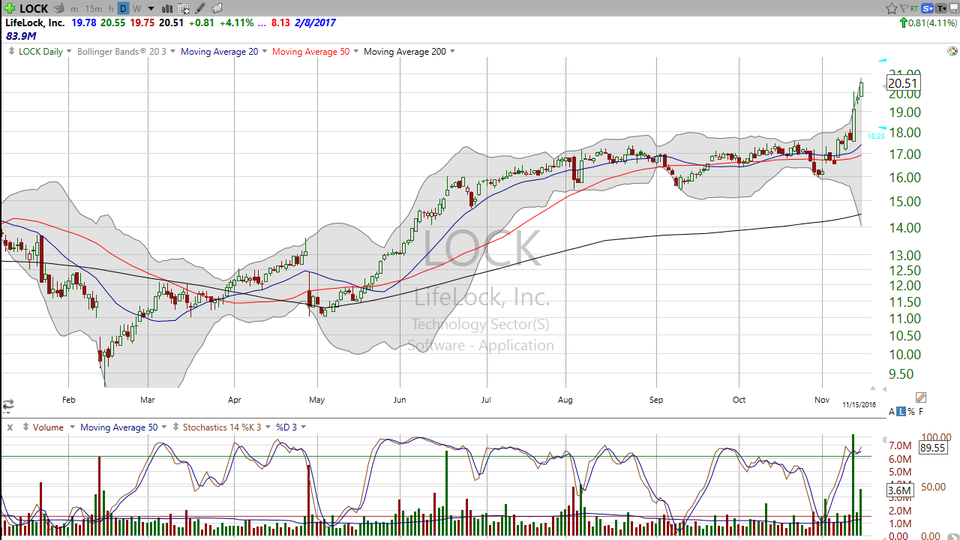Click the save disk icon at top right
The width and height of the screenshot is (960, 540).
(x=954, y=9)
